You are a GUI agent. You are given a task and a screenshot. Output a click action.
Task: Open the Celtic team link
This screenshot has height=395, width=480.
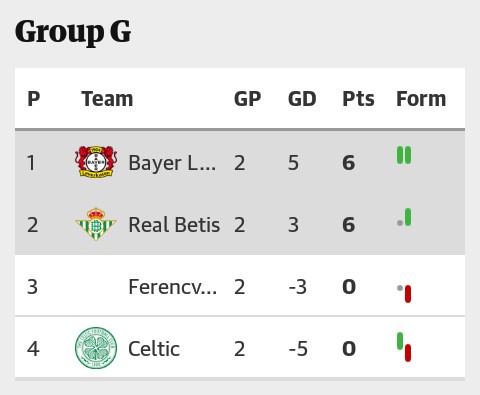154,349
